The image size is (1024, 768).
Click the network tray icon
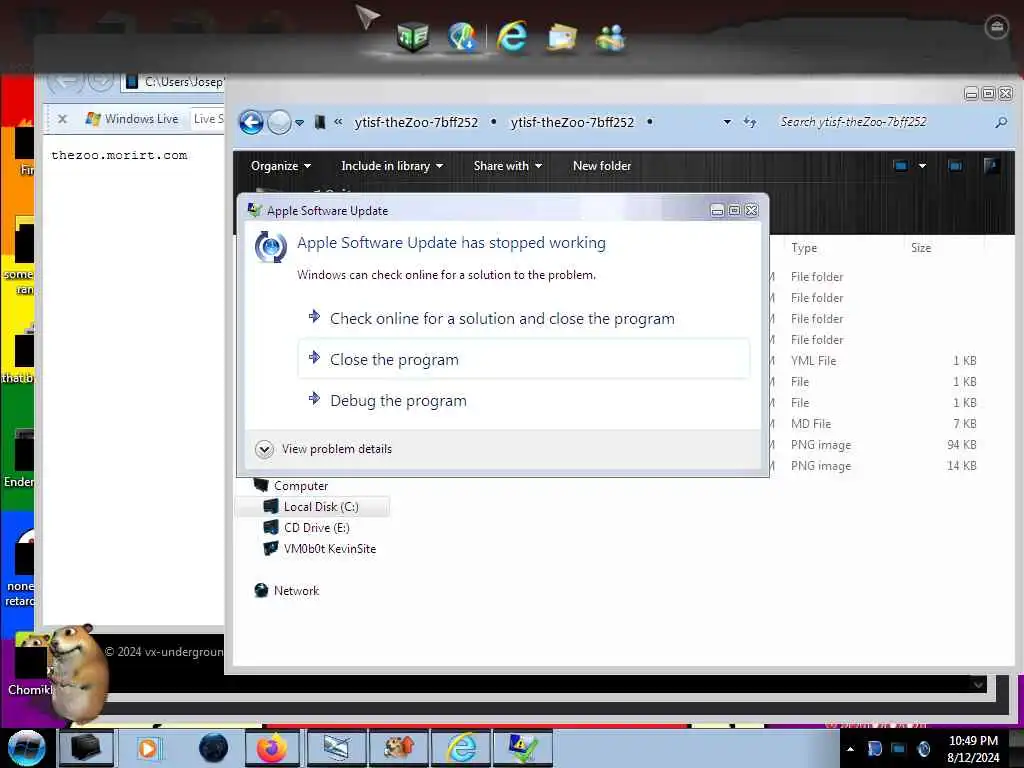point(899,749)
